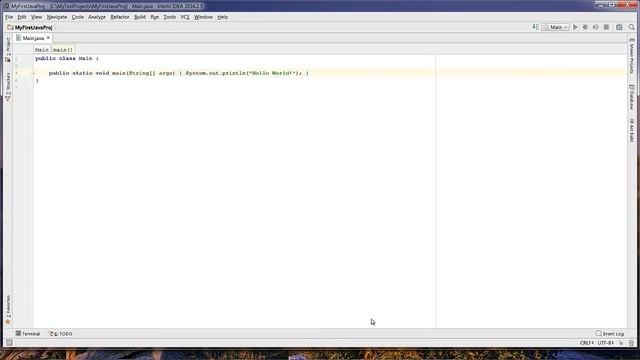Viewport: 640px width, 360px height.
Task: Toggle read-only lock icon in status bar
Action: (622, 343)
